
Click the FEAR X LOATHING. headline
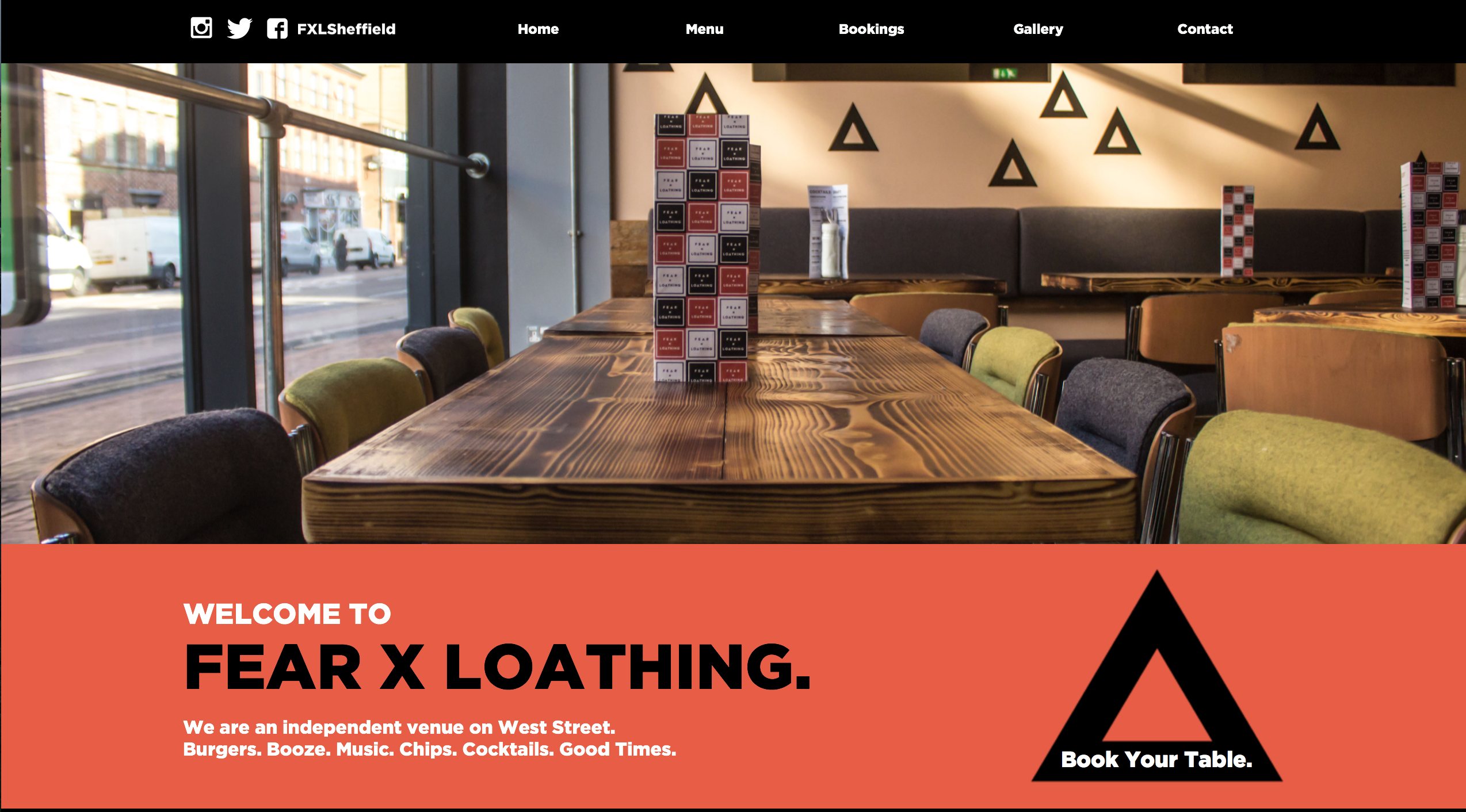(497, 667)
